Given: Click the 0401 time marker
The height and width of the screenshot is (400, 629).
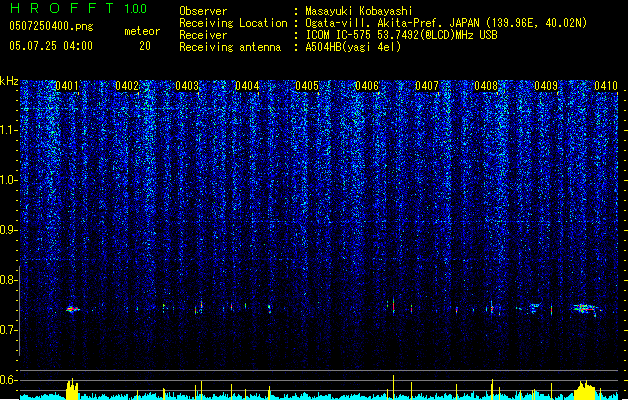Looking at the screenshot, I should point(67,86).
